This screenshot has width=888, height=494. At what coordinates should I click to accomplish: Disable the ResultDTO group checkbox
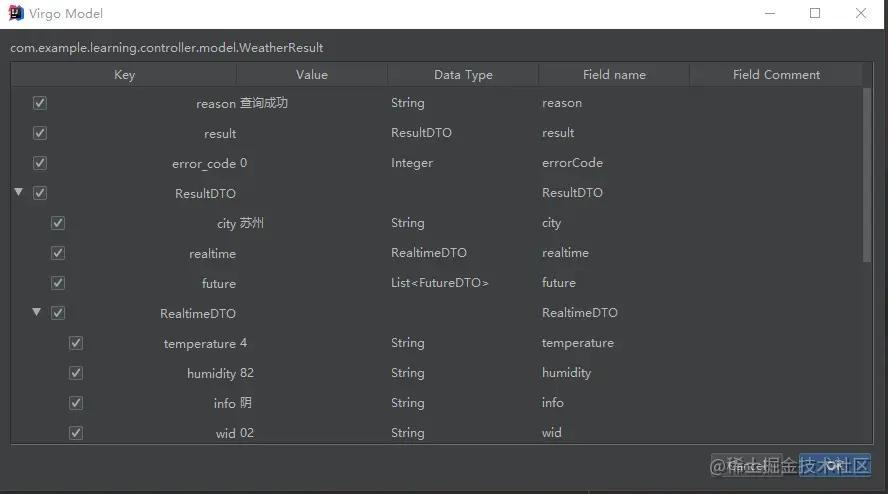(40, 193)
